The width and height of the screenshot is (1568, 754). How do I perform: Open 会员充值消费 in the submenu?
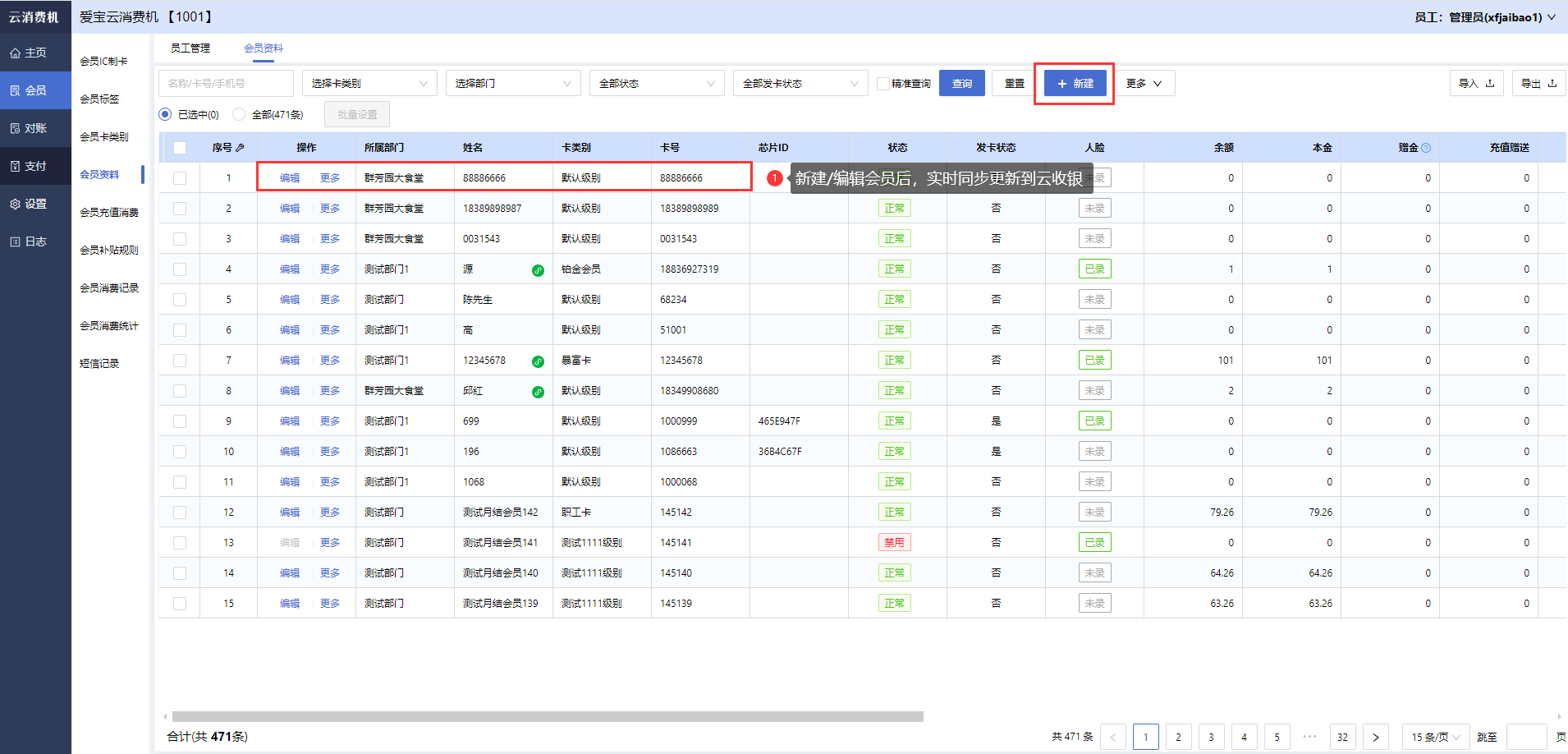pos(109,213)
